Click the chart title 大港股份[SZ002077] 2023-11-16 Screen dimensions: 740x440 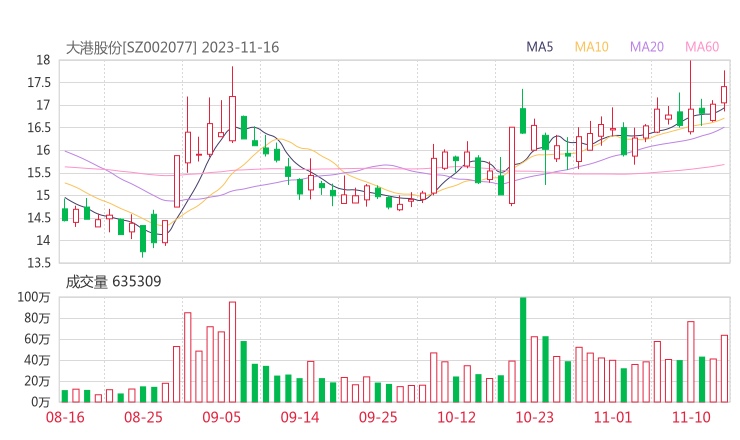[x=172, y=47]
